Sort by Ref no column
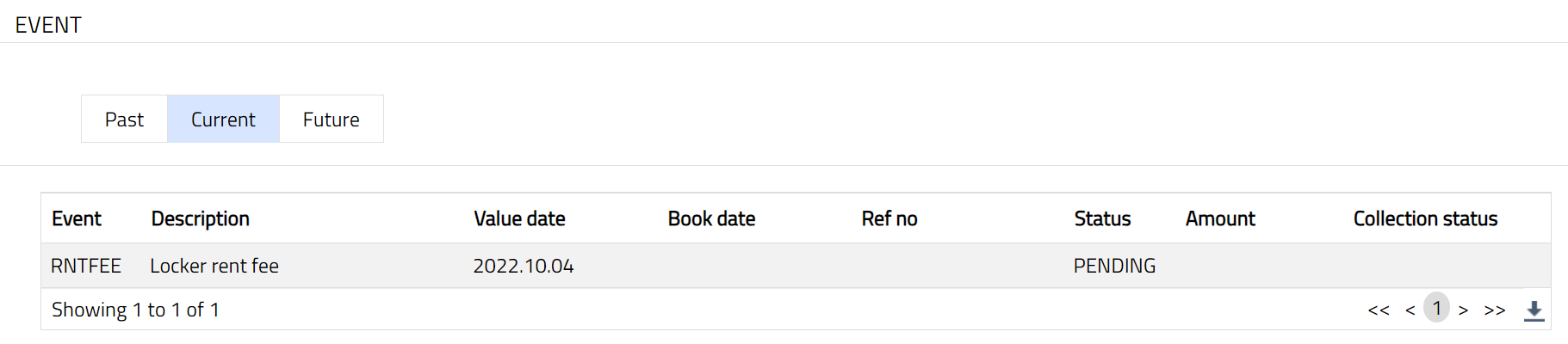Screen dimensions: 1568x344 click(x=889, y=219)
